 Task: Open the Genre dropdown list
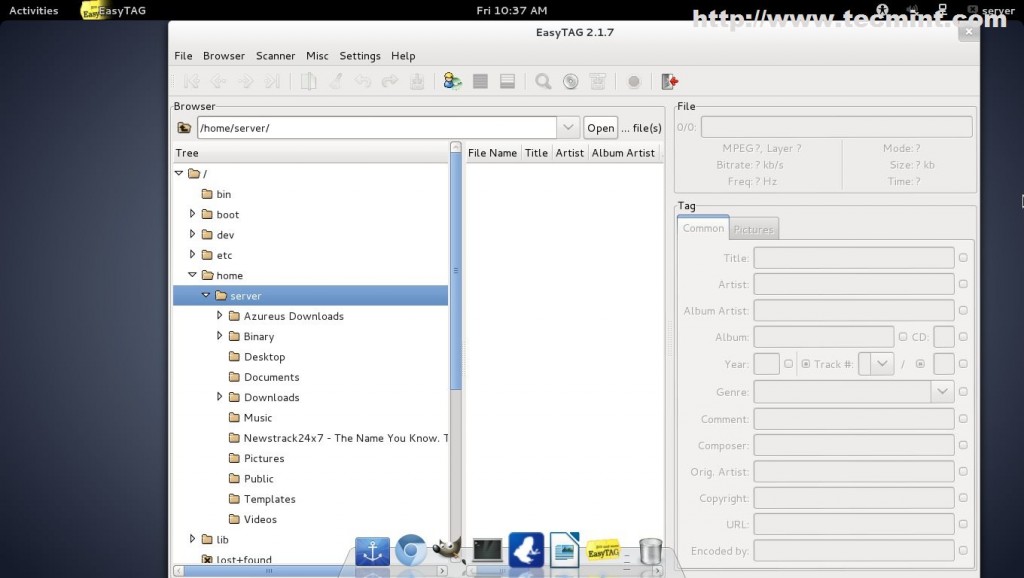942,392
